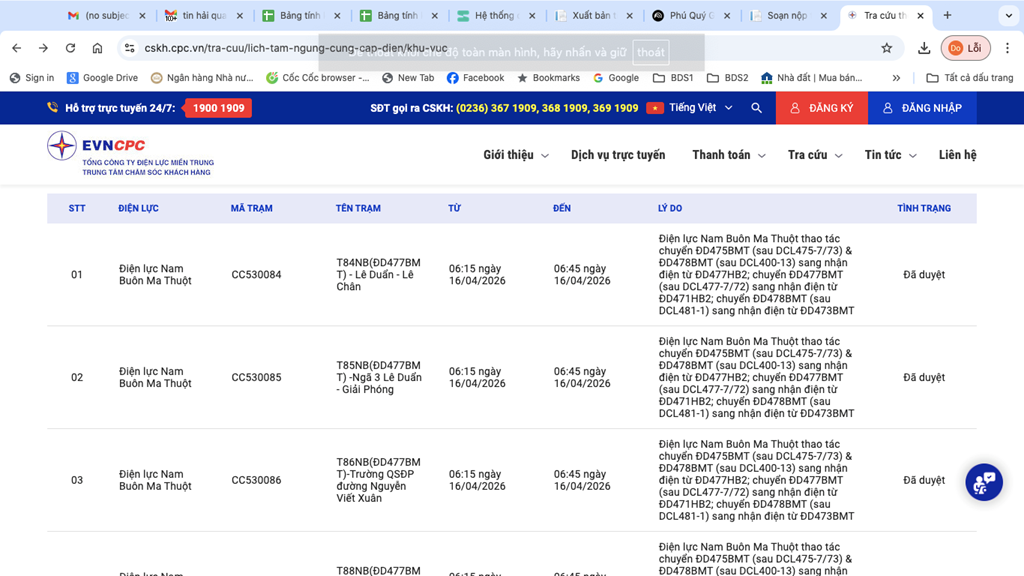The height and width of the screenshot is (576, 1024).
Task: Reload the page
Action: pyautogui.click(x=70, y=48)
